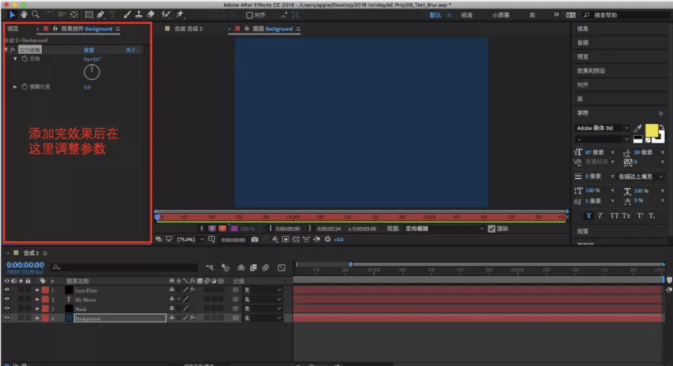Apply Faux Italic in Character panel

tap(600, 216)
